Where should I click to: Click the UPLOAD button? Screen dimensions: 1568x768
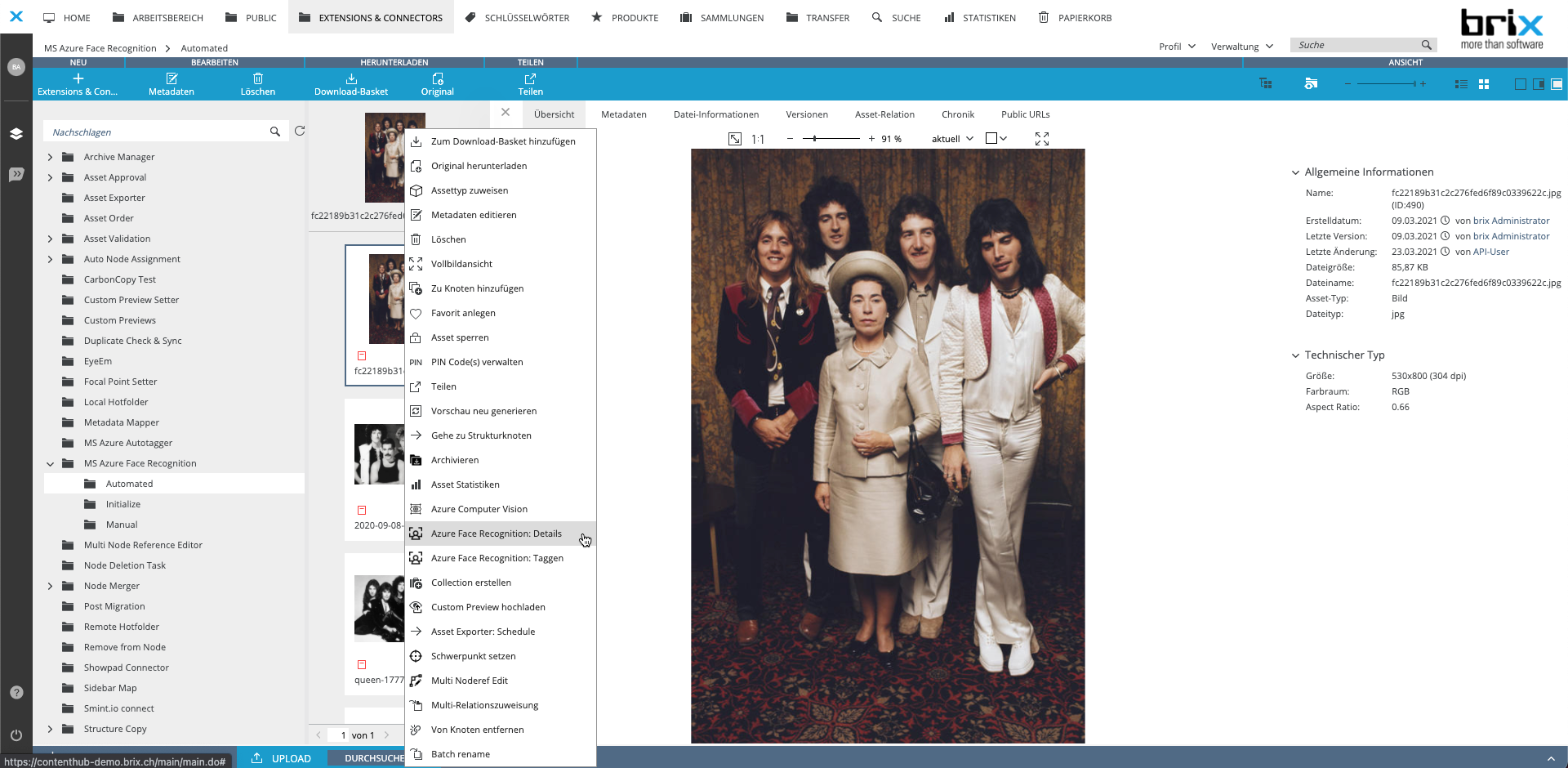tap(281, 758)
